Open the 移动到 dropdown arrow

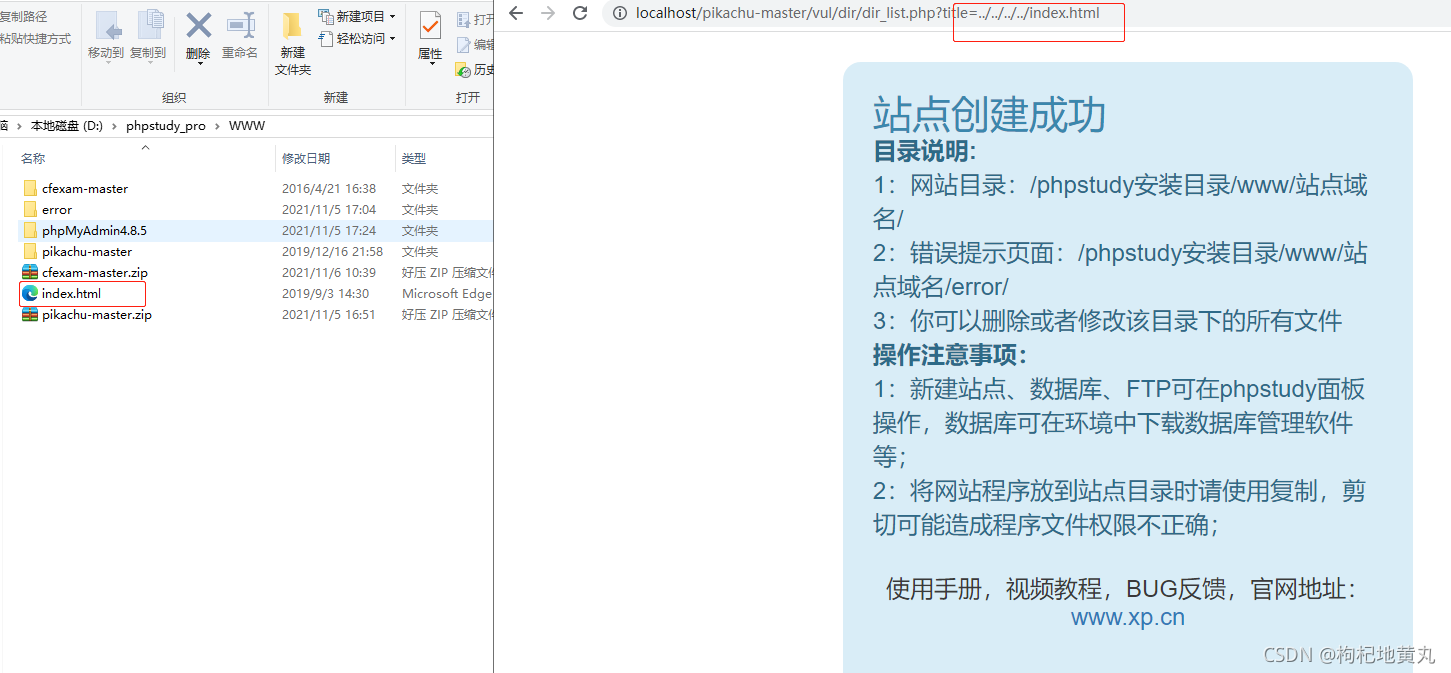107,64
